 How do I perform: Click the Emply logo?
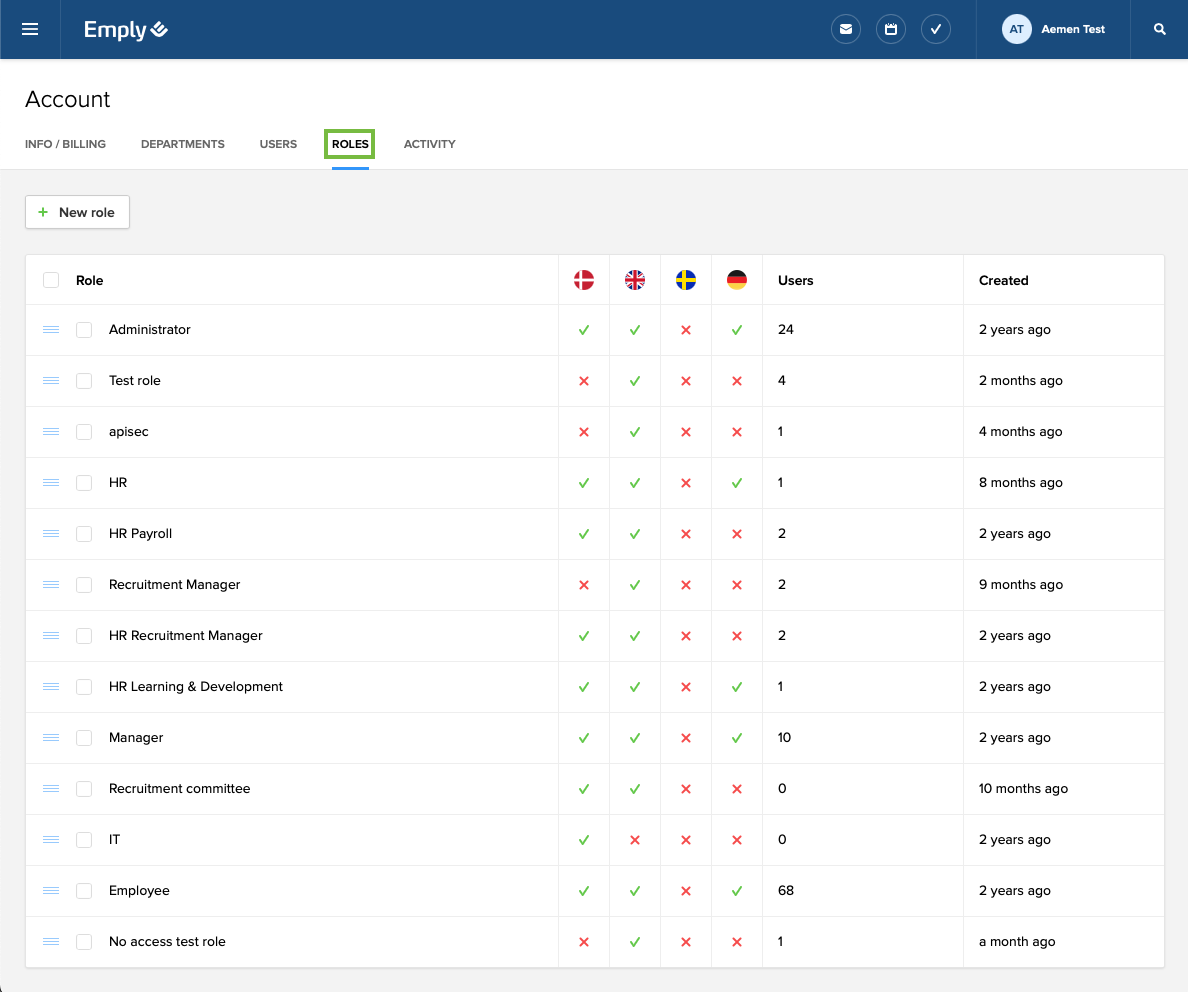coord(126,30)
